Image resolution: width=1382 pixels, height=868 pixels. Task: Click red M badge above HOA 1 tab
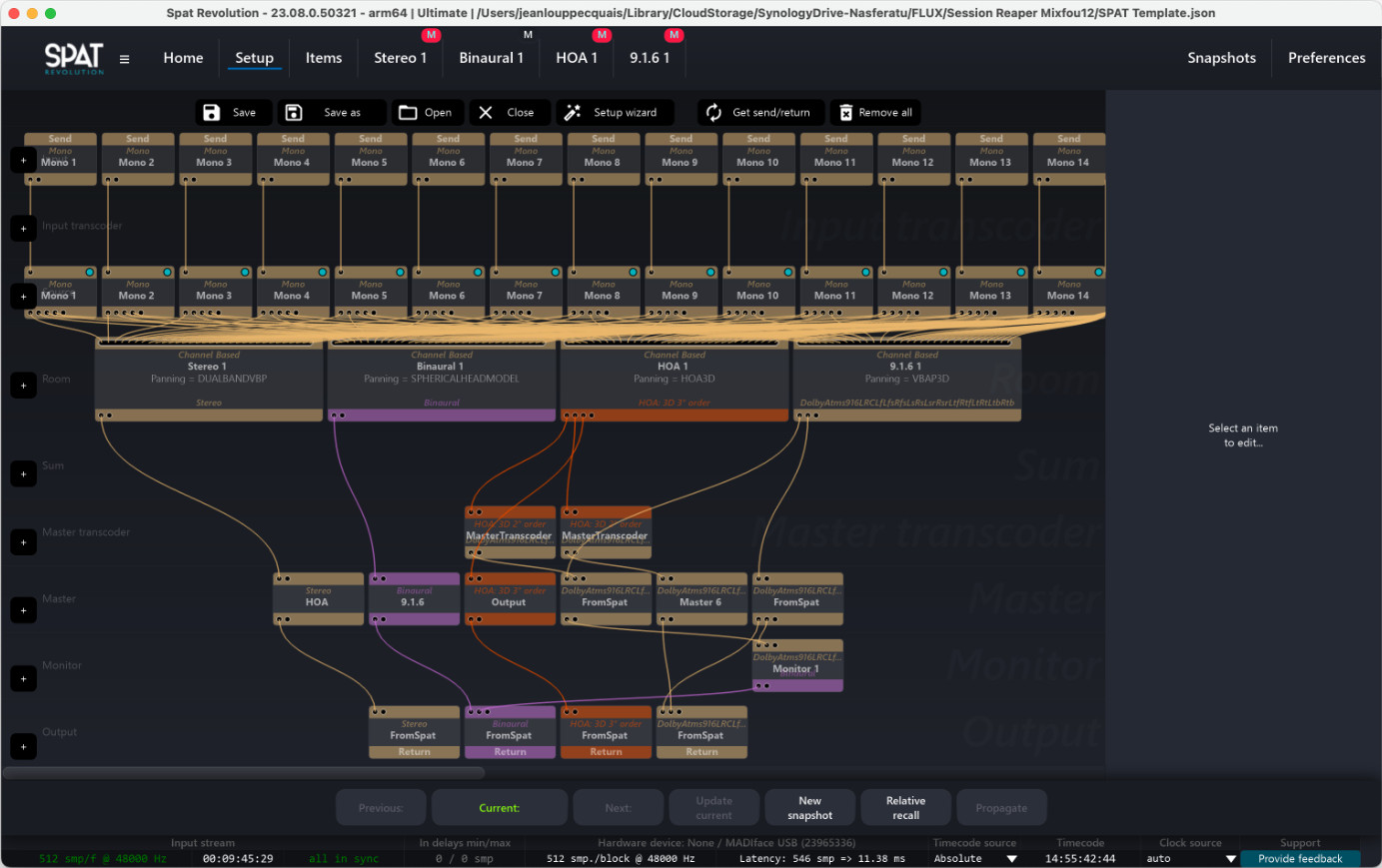602,35
